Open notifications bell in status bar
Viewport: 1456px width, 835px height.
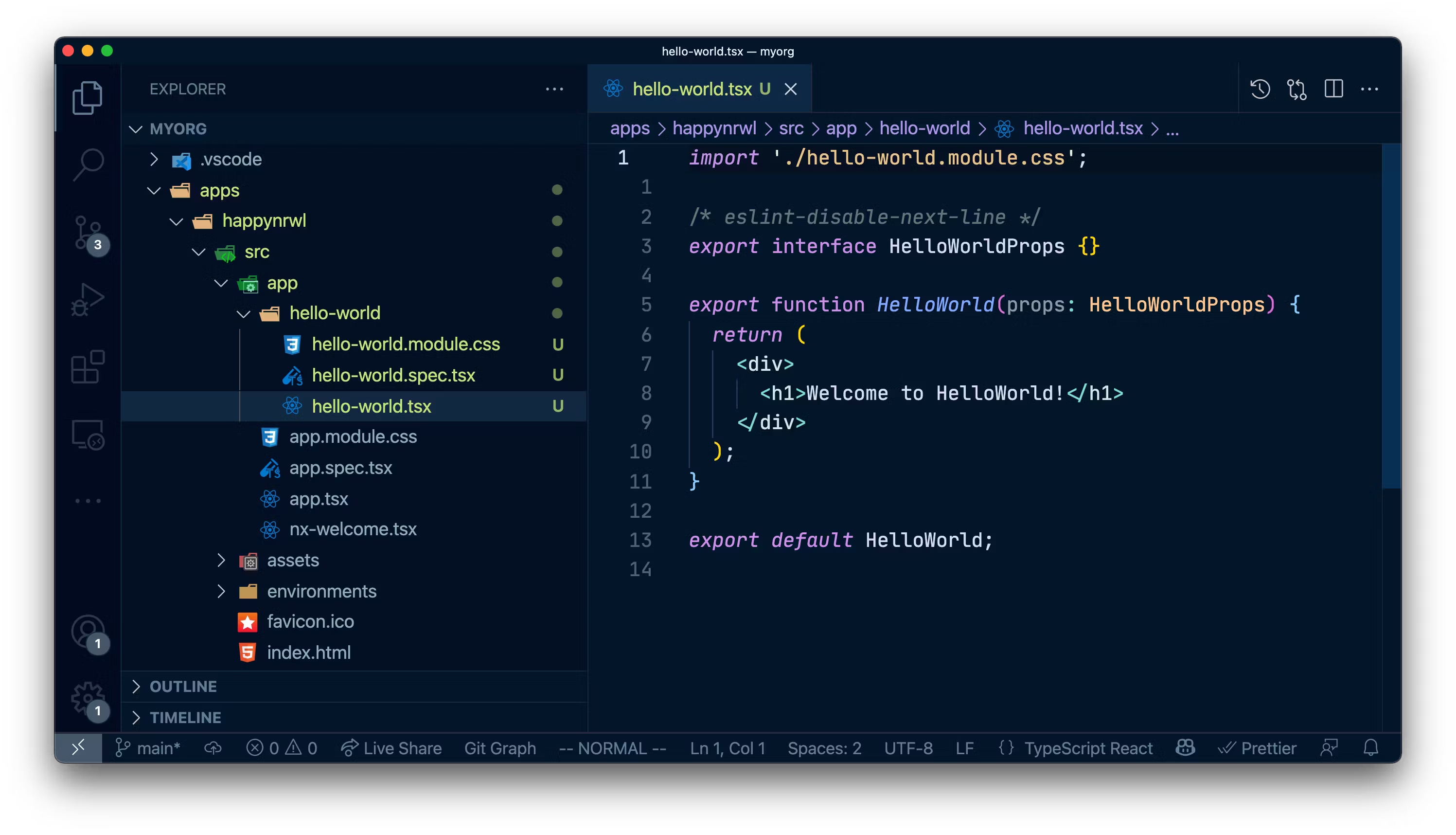tap(1370, 748)
